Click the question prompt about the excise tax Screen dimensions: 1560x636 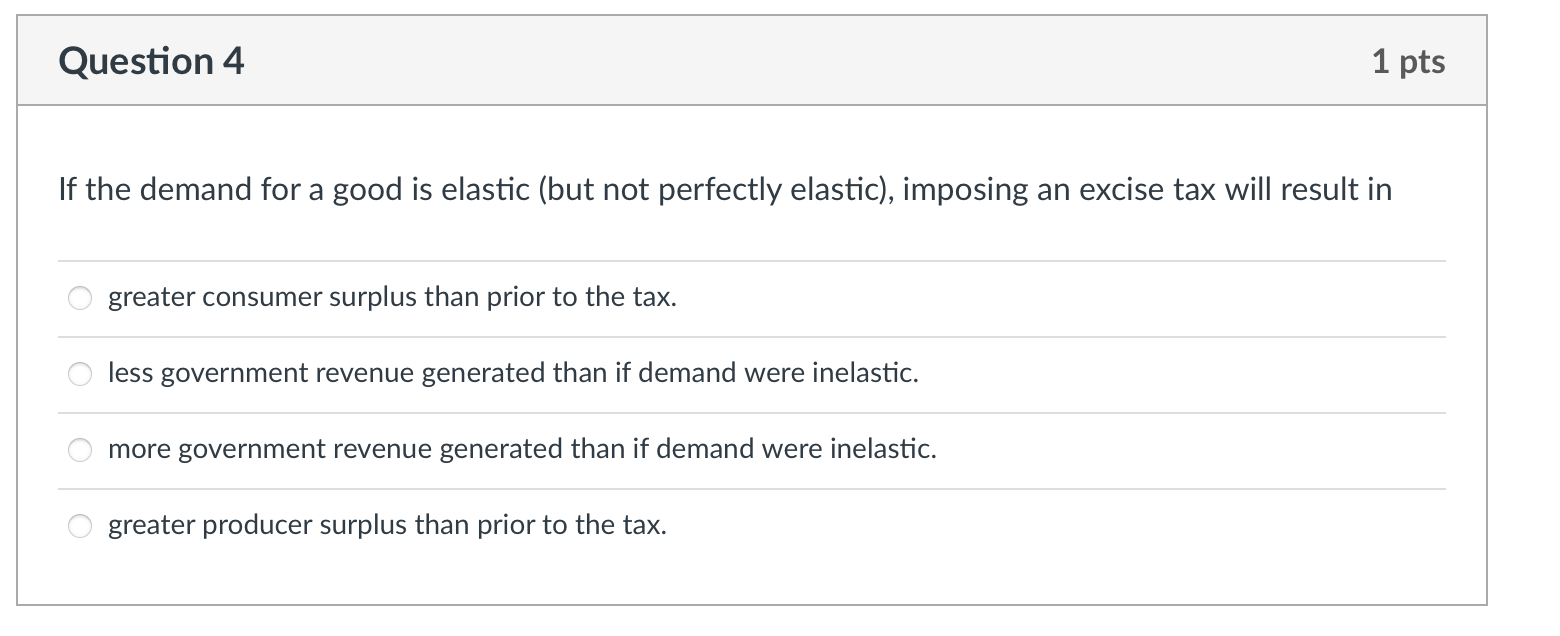725,189
